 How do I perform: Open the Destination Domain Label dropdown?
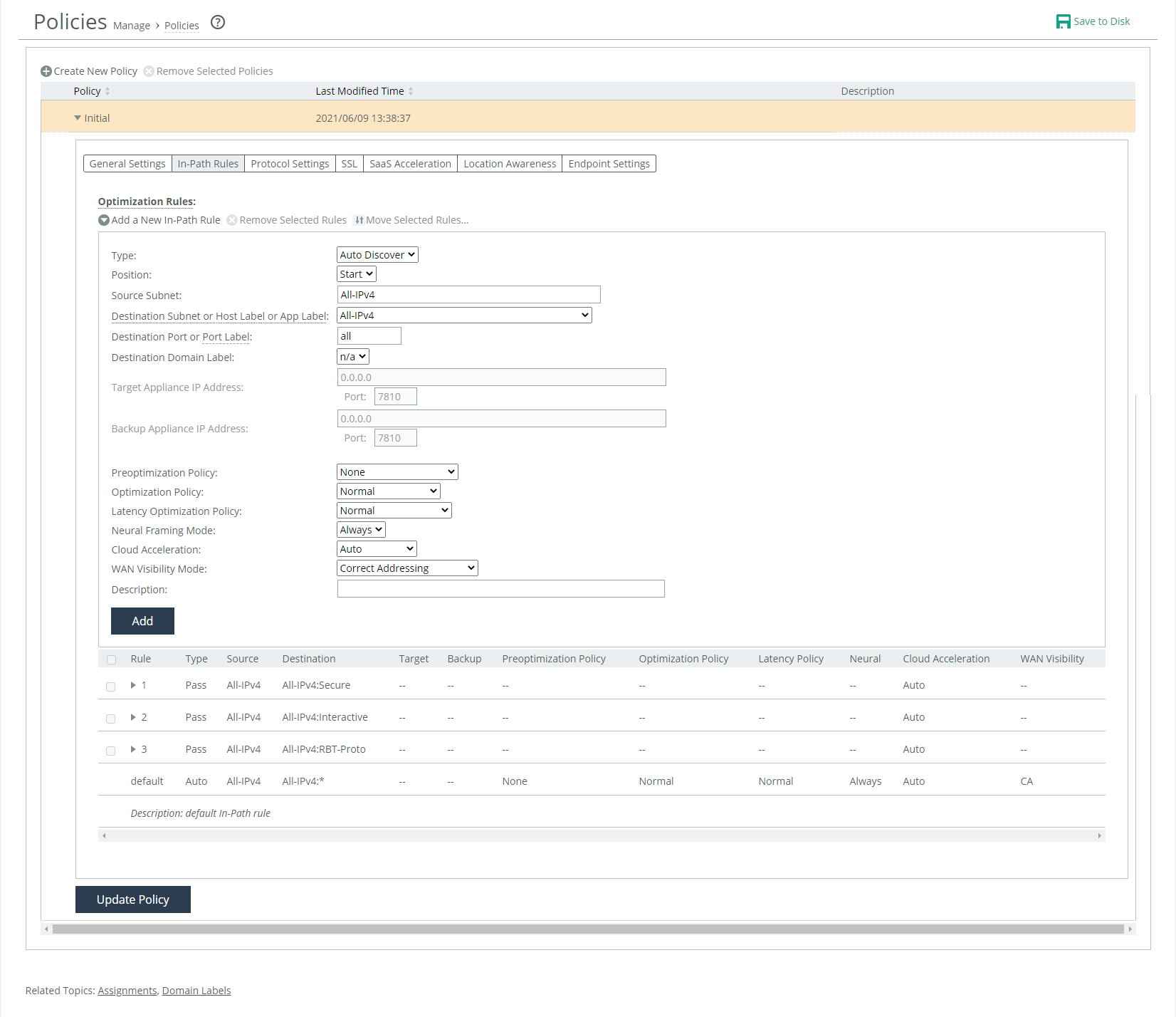tap(353, 357)
